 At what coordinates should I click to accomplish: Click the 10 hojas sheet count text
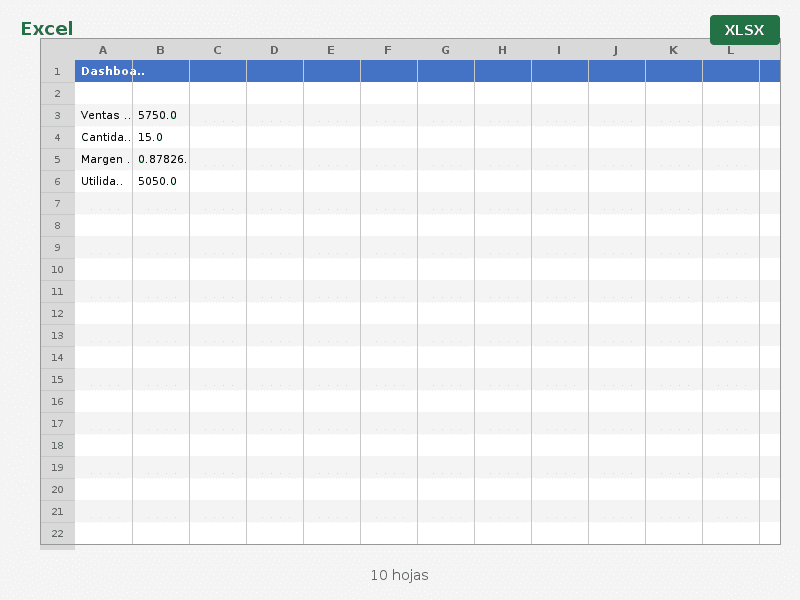click(399, 575)
